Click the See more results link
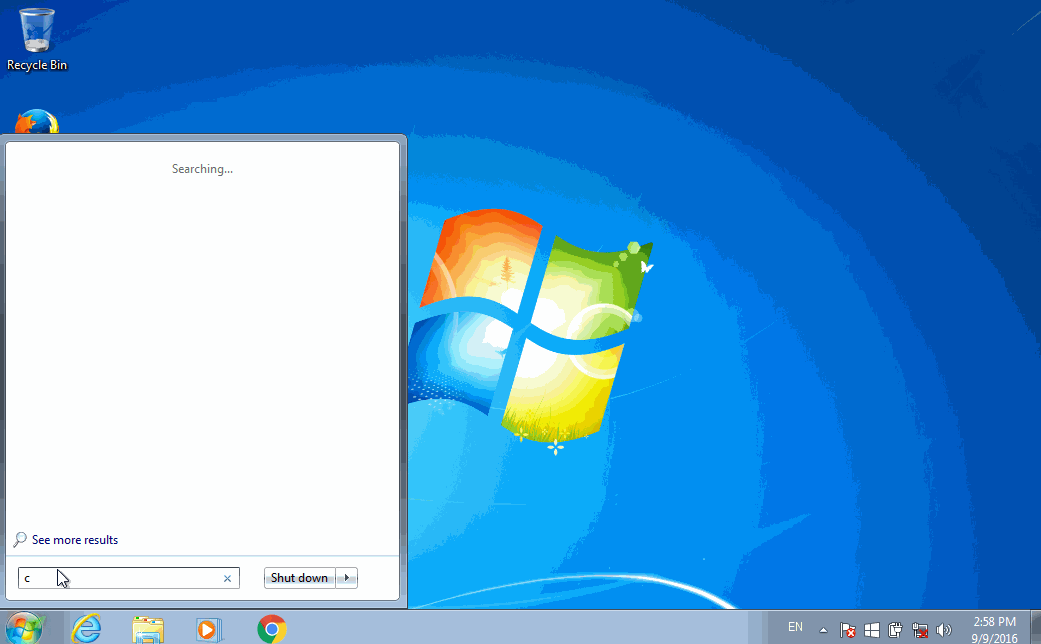Image resolution: width=1041 pixels, height=644 pixels. click(73, 539)
